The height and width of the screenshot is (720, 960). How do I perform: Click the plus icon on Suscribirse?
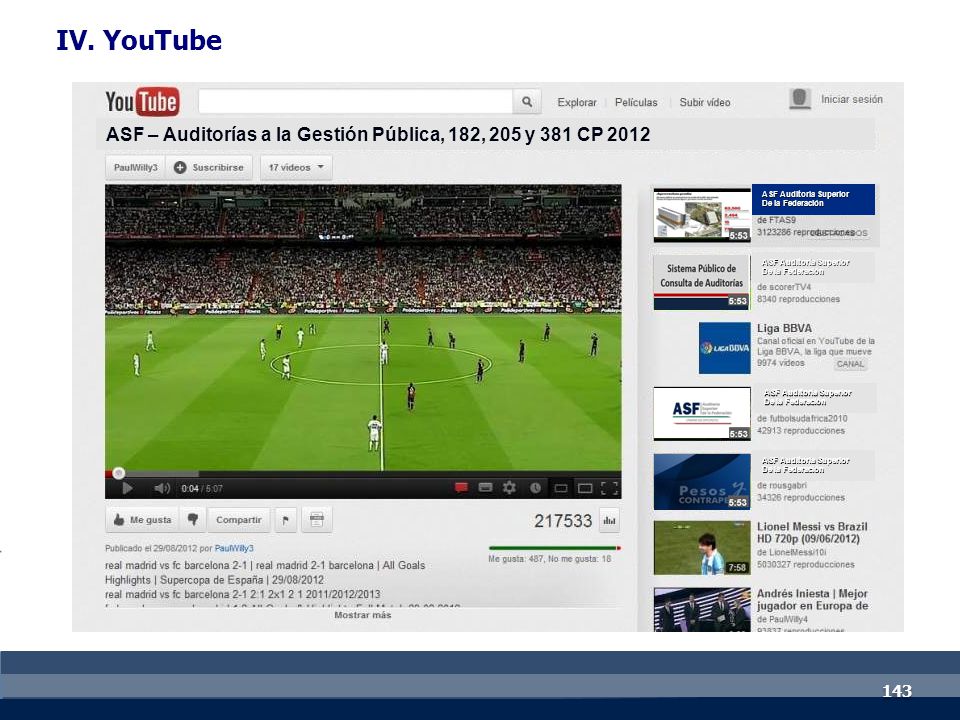(x=180, y=167)
